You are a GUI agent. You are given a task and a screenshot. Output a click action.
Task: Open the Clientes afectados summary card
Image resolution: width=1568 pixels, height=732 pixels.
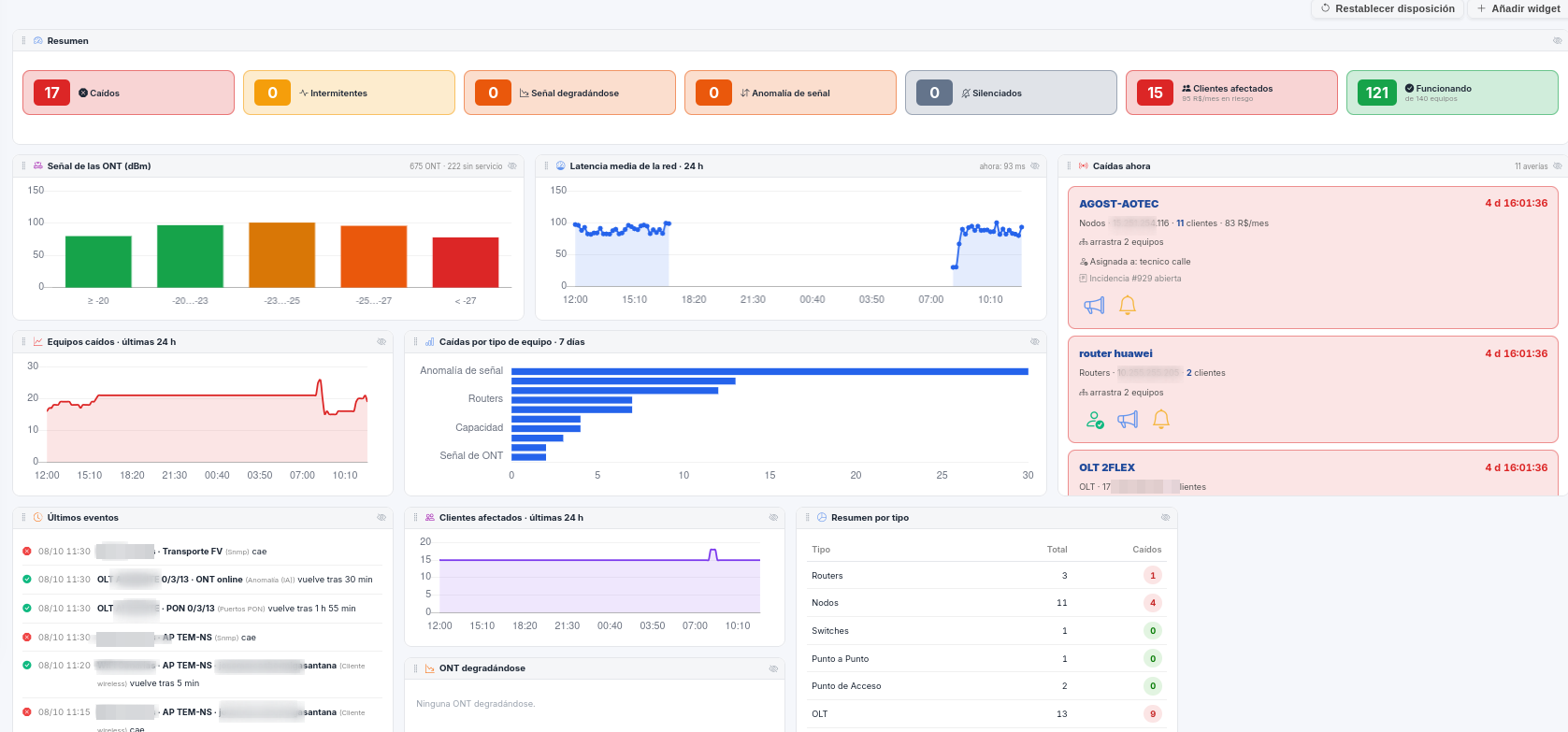click(1231, 93)
